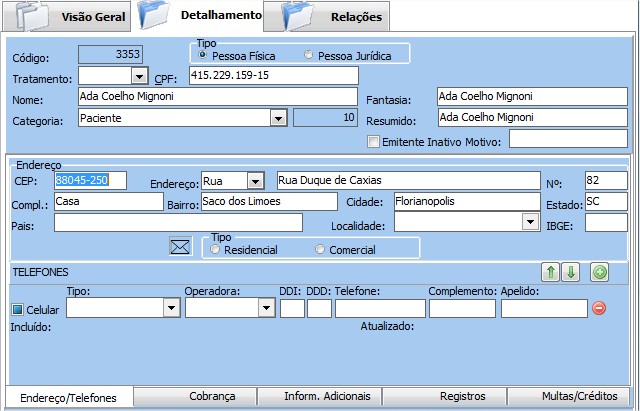Choose Residencial address type
The image size is (640, 411).
[x=216, y=249]
